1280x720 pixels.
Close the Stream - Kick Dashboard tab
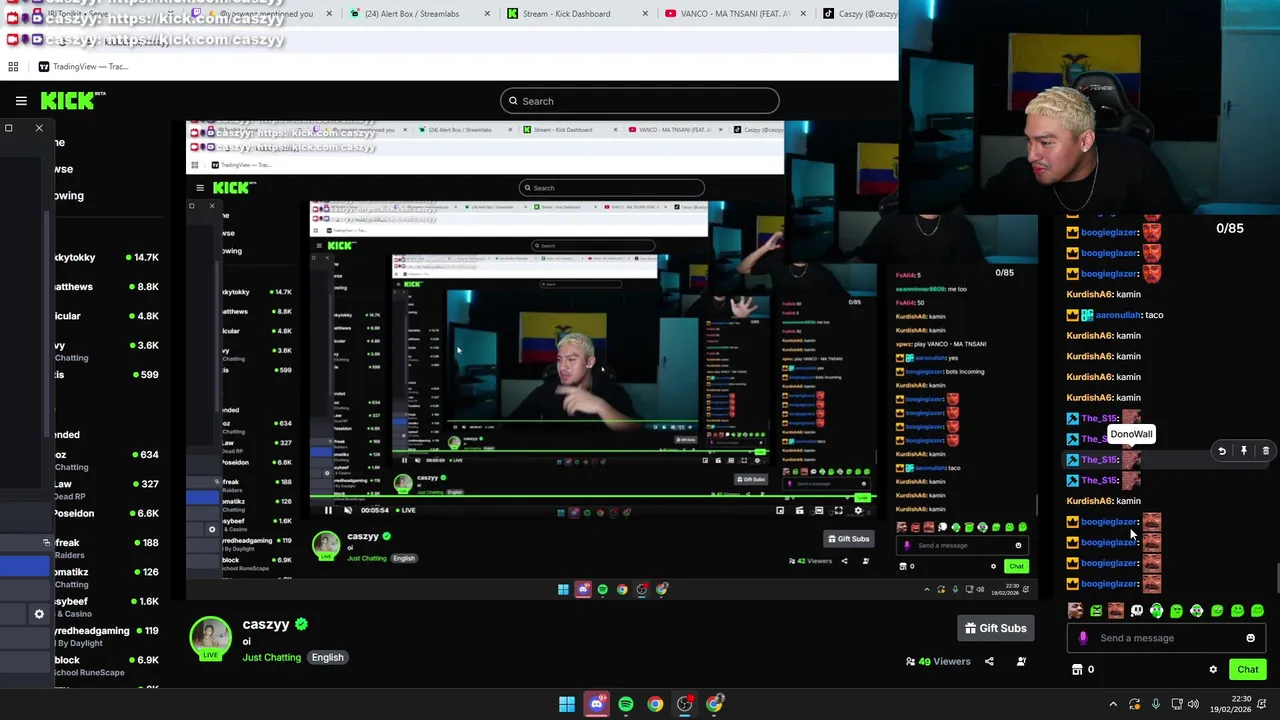tap(645, 14)
